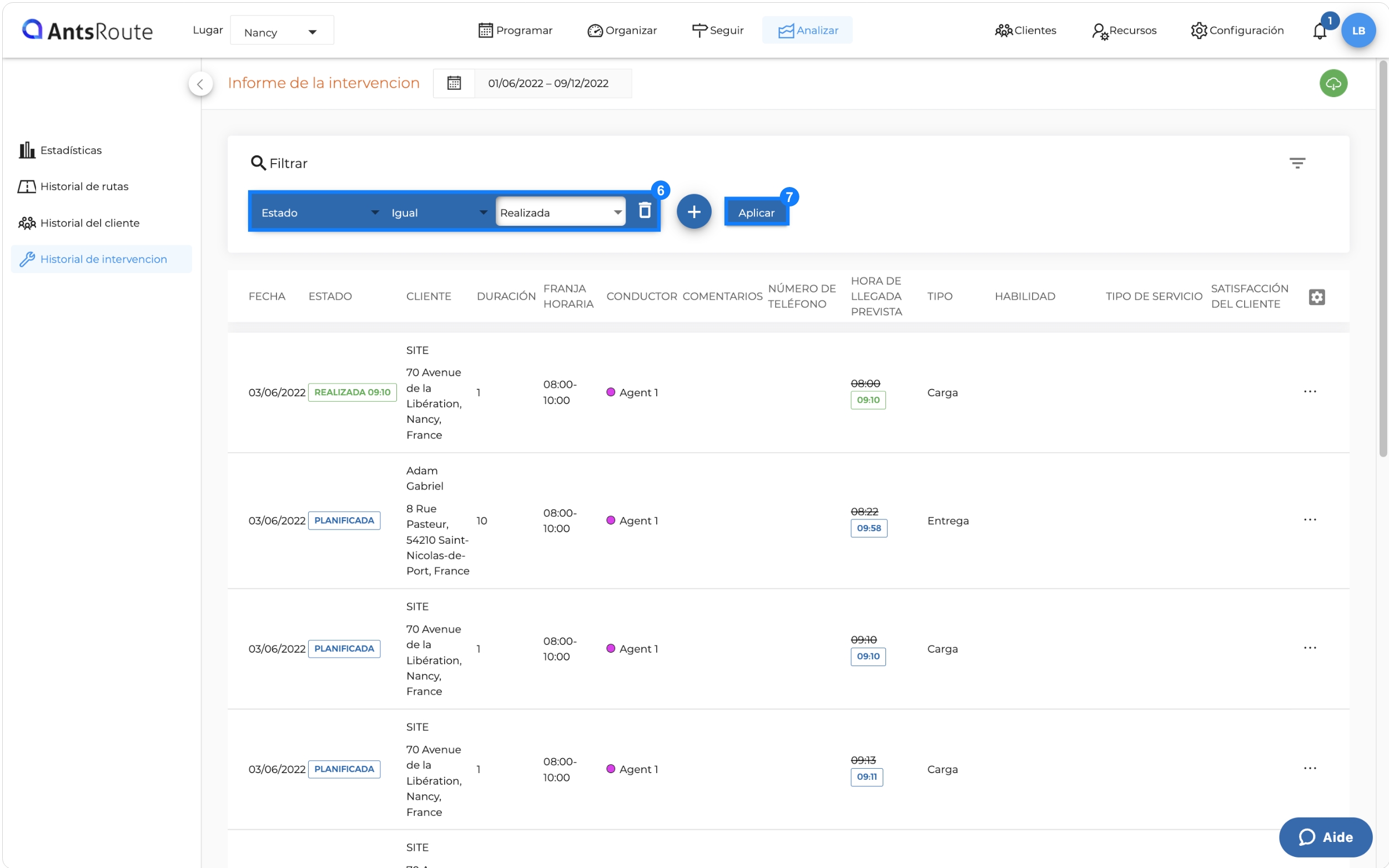Go to Recursos section
1389x868 pixels.
tap(1124, 31)
